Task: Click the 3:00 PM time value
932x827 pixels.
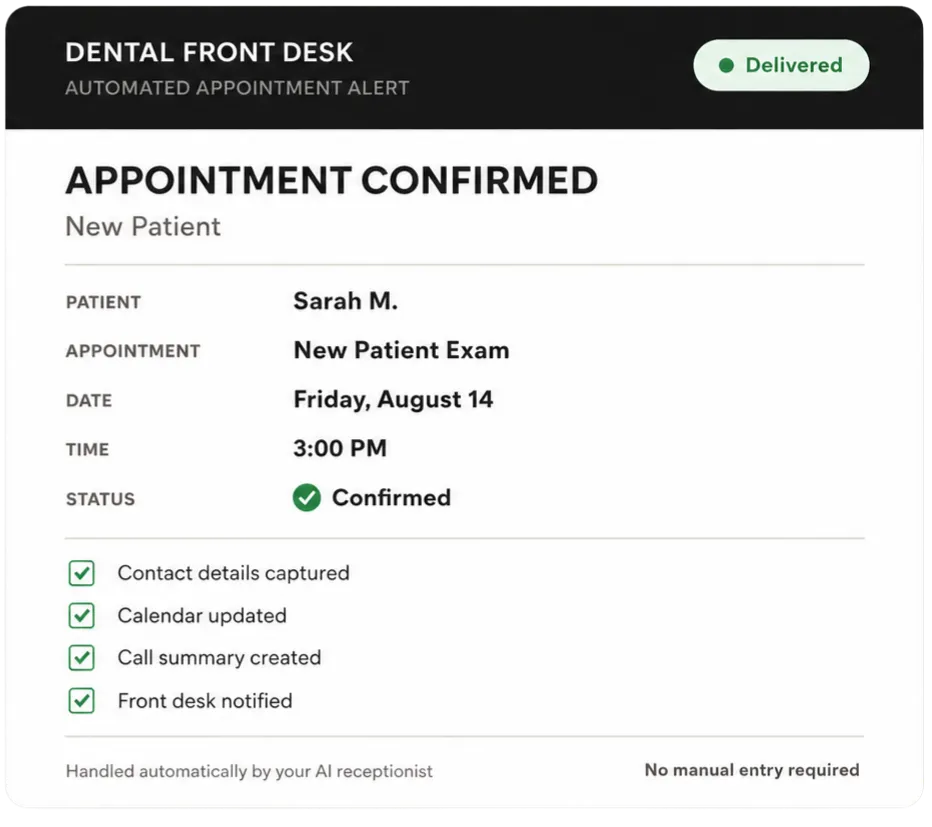Action: (x=340, y=448)
